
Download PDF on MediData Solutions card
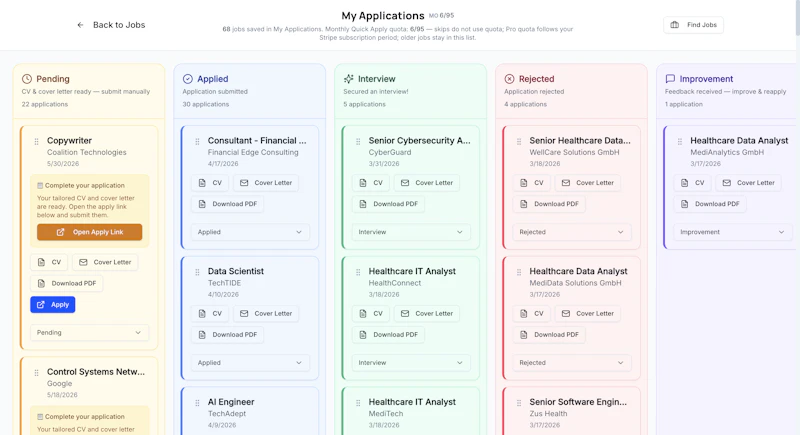pyautogui.click(x=549, y=335)
